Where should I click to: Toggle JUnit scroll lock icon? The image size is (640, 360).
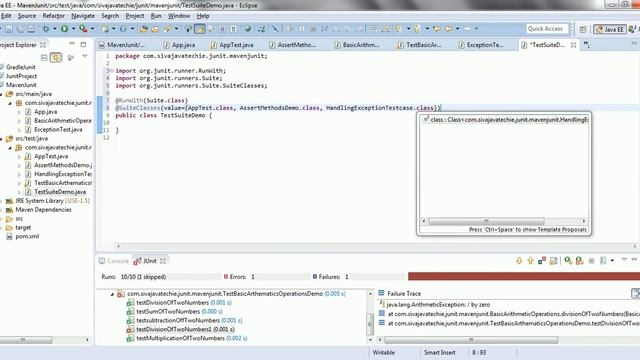pos(553,260)
